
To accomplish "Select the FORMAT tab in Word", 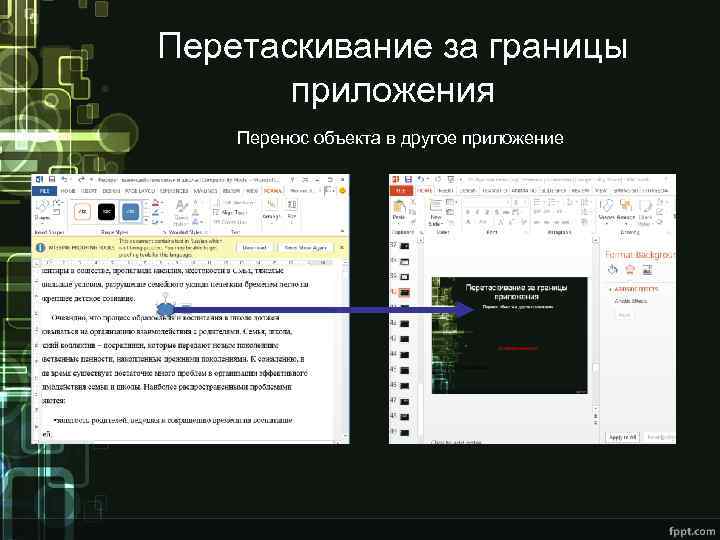I will 273,191.
